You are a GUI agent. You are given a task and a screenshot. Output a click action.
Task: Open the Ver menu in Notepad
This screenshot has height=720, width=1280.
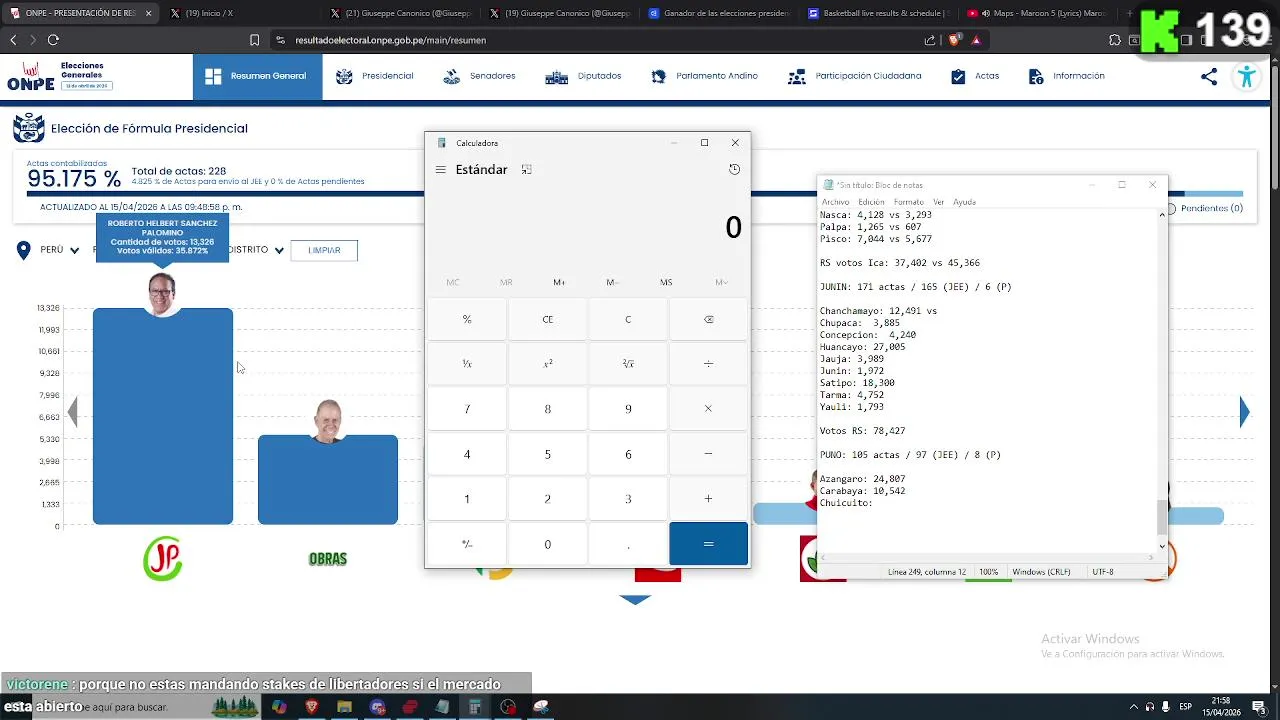coord(938,202)
